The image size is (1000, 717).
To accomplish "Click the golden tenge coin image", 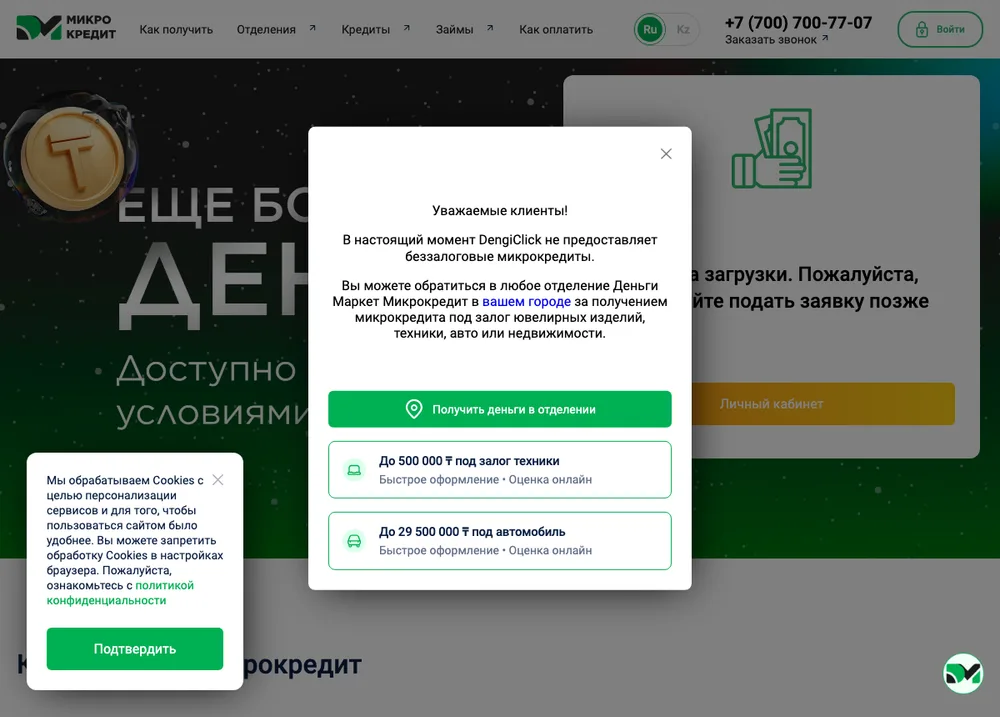I will pos(71,158).
